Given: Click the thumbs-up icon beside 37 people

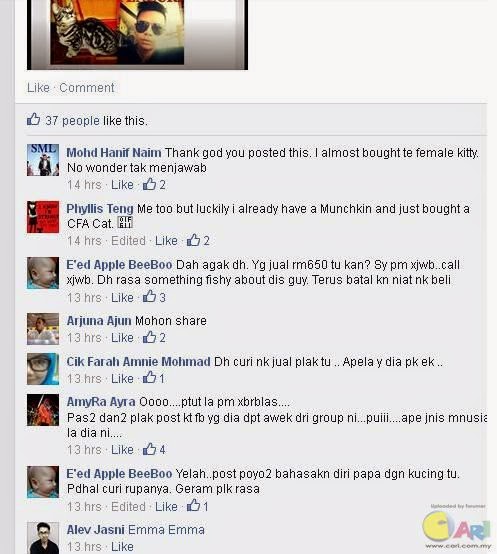Looking at the screenshot, I should (34, 119).
